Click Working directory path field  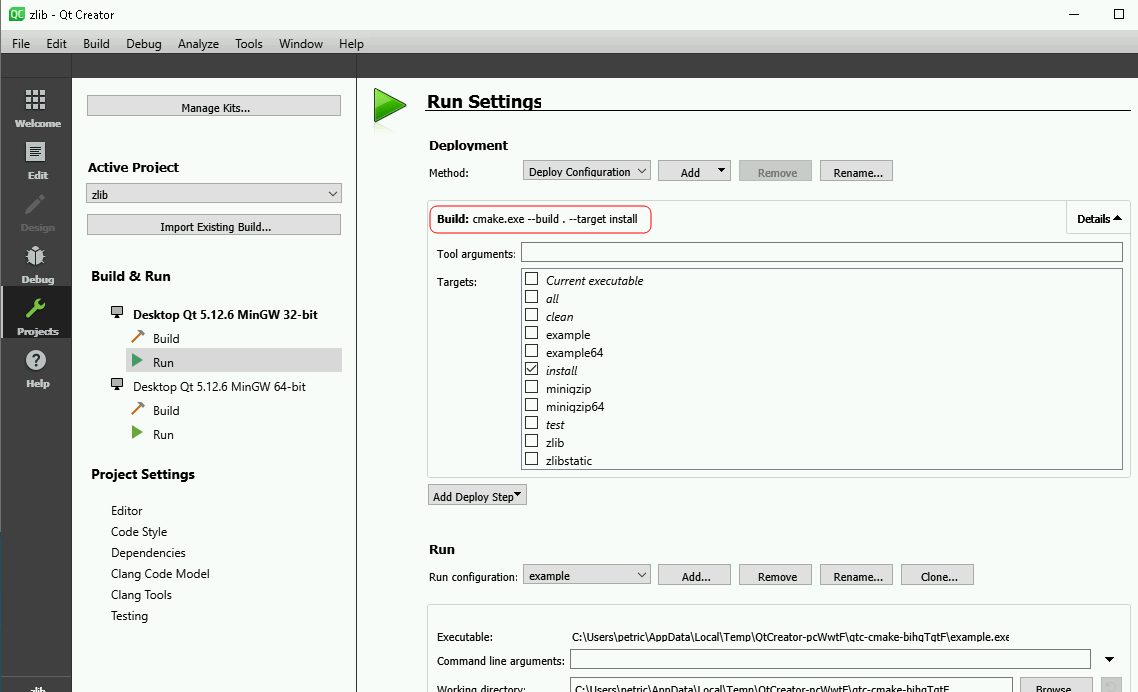coord(791,686)
